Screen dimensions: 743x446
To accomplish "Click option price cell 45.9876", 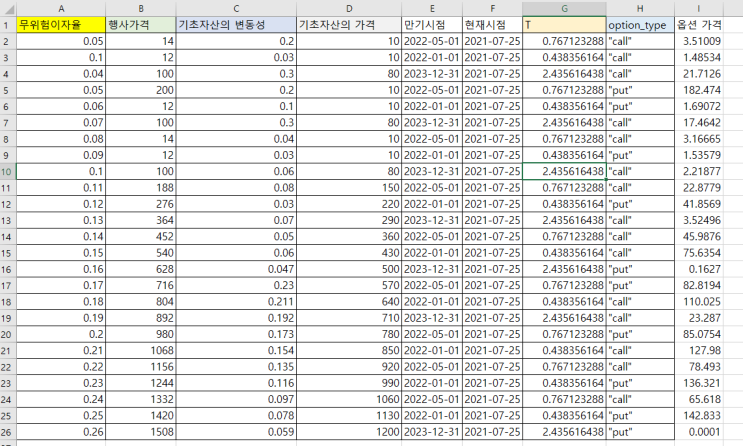I will tap(698, 237).
